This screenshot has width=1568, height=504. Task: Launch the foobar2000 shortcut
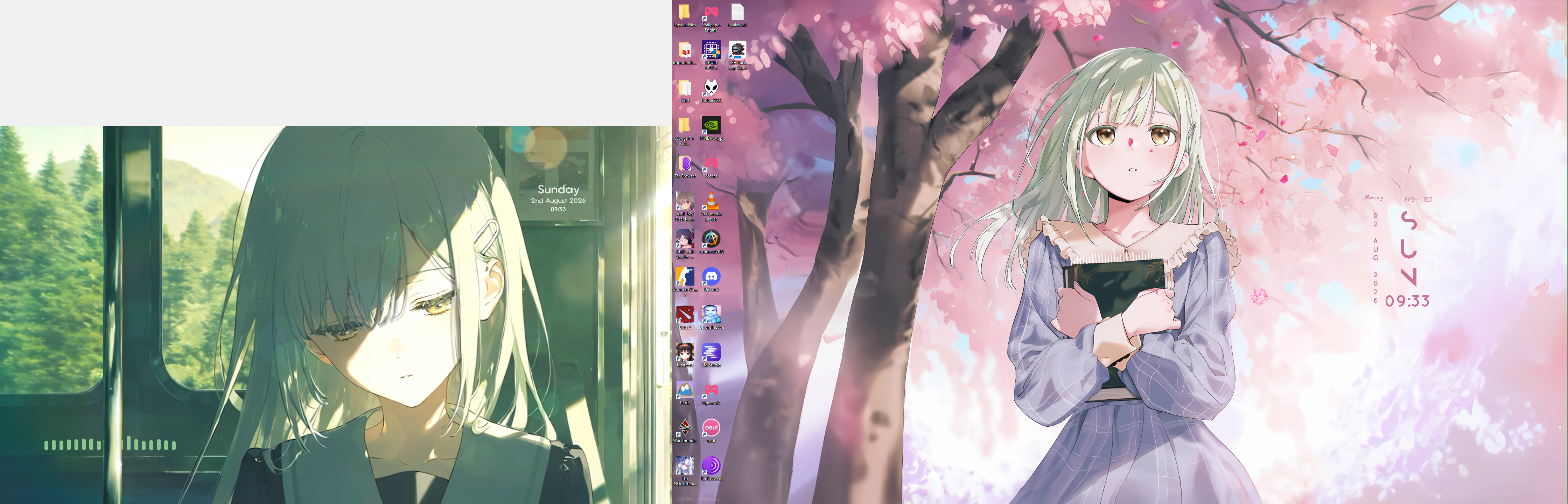pyautogui.click(x=711, y=91)
